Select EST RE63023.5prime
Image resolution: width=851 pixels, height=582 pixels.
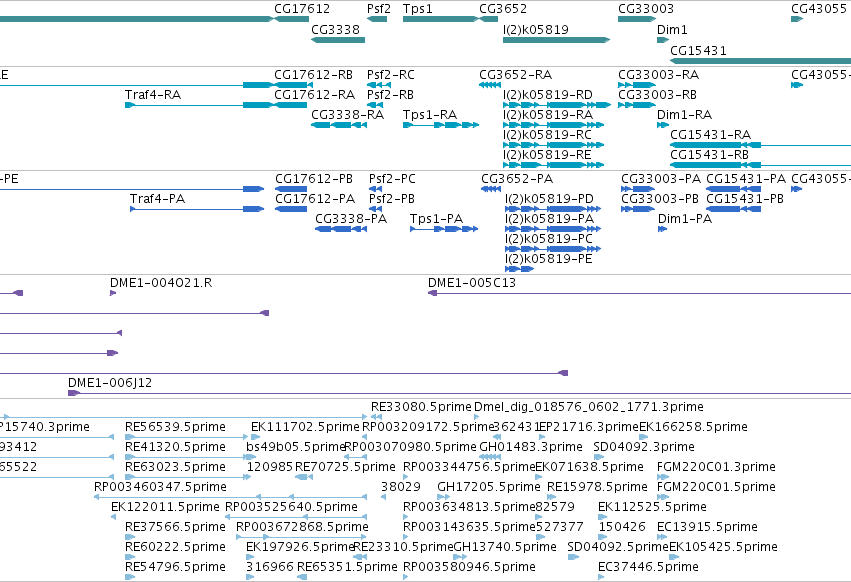(x=175, y=467)
